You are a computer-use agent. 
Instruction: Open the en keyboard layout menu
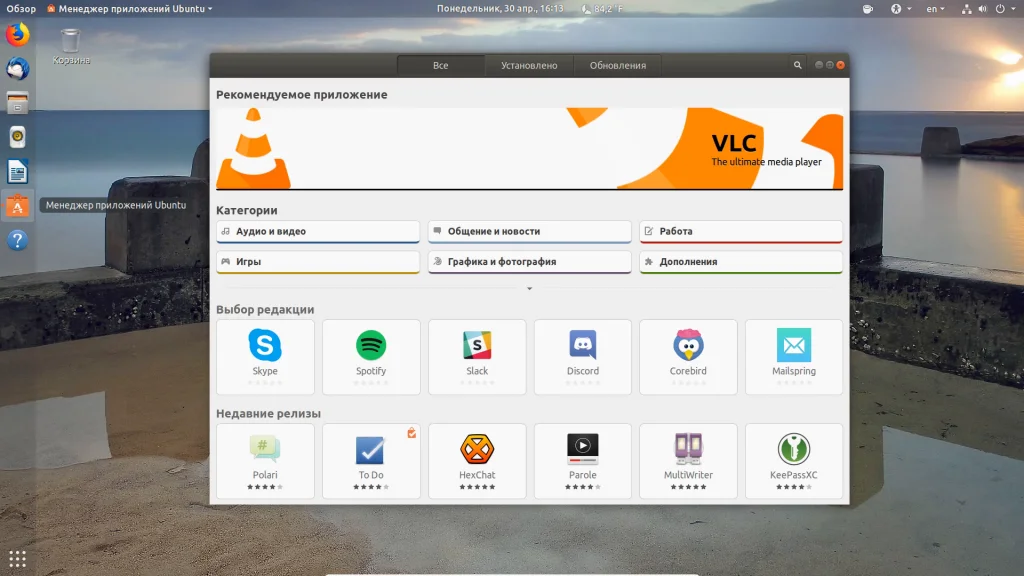tap(935, 9)
